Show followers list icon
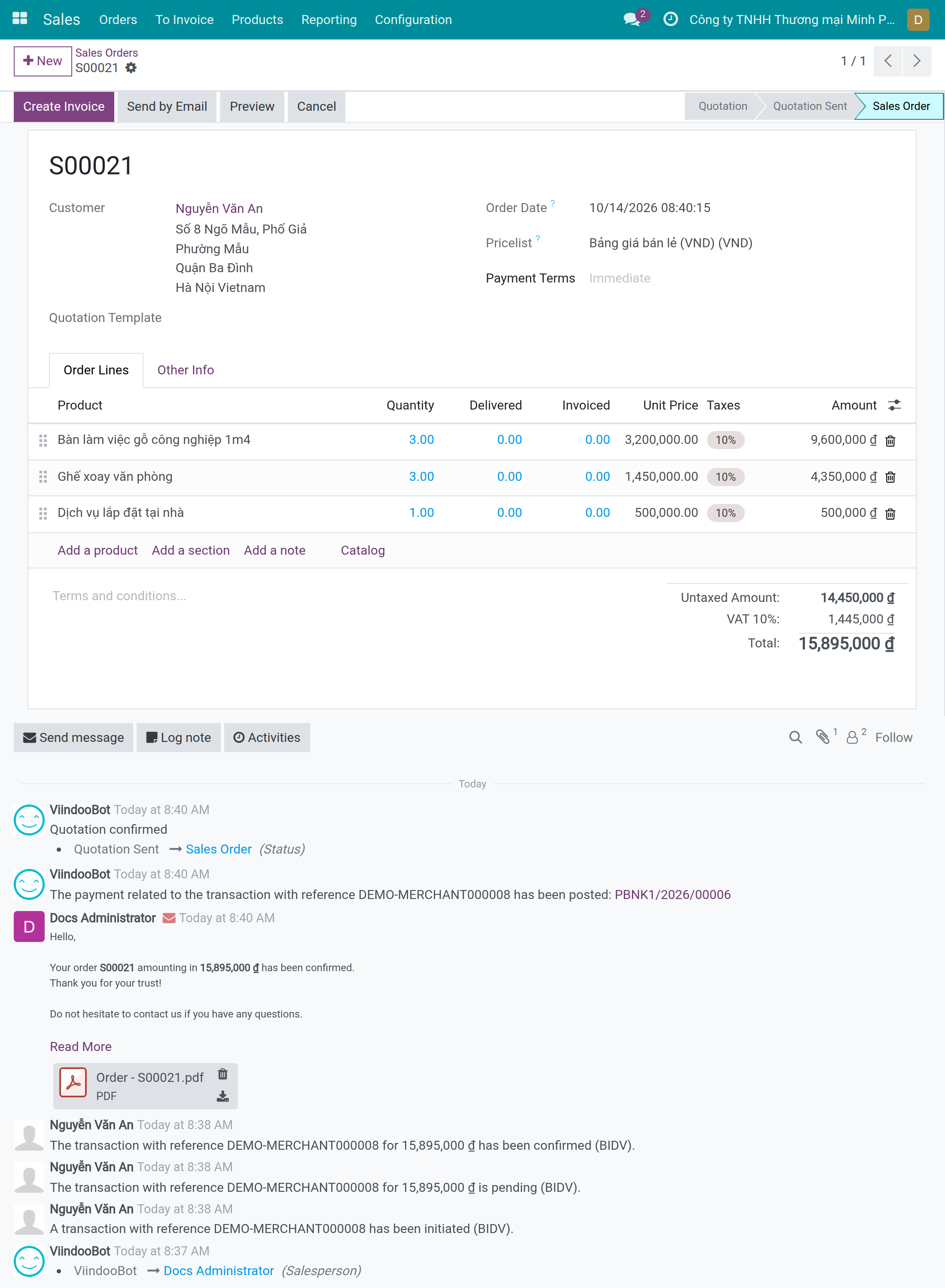This screenshot has height=1288, width=945. tap(852, 738)
